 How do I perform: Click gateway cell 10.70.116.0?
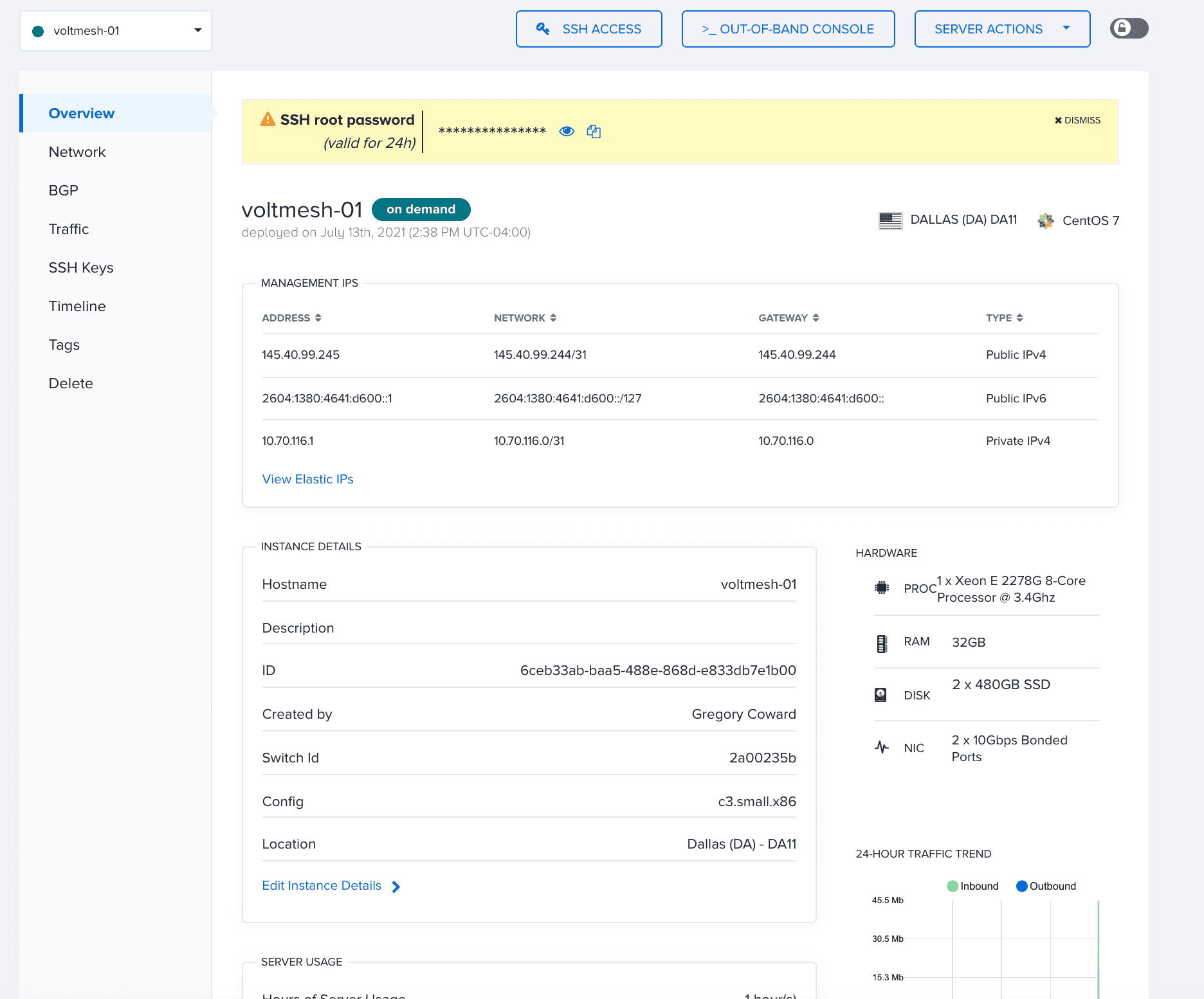[x=786, y=441]
